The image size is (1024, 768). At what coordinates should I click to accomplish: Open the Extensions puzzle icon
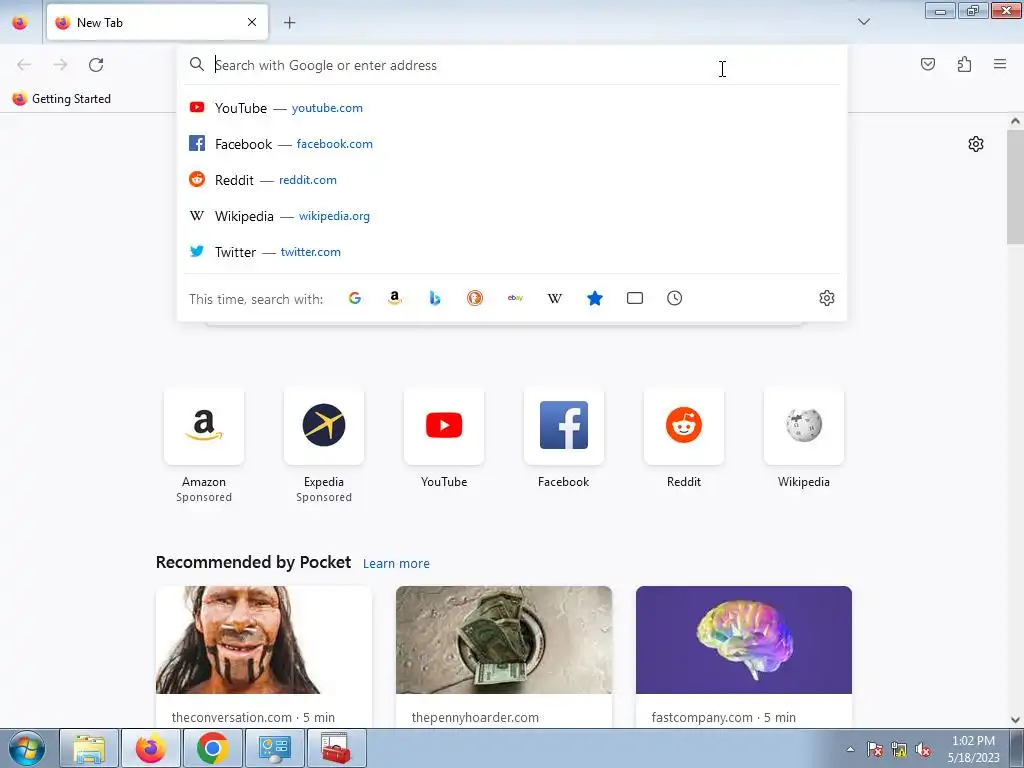(x=964, y=64)
